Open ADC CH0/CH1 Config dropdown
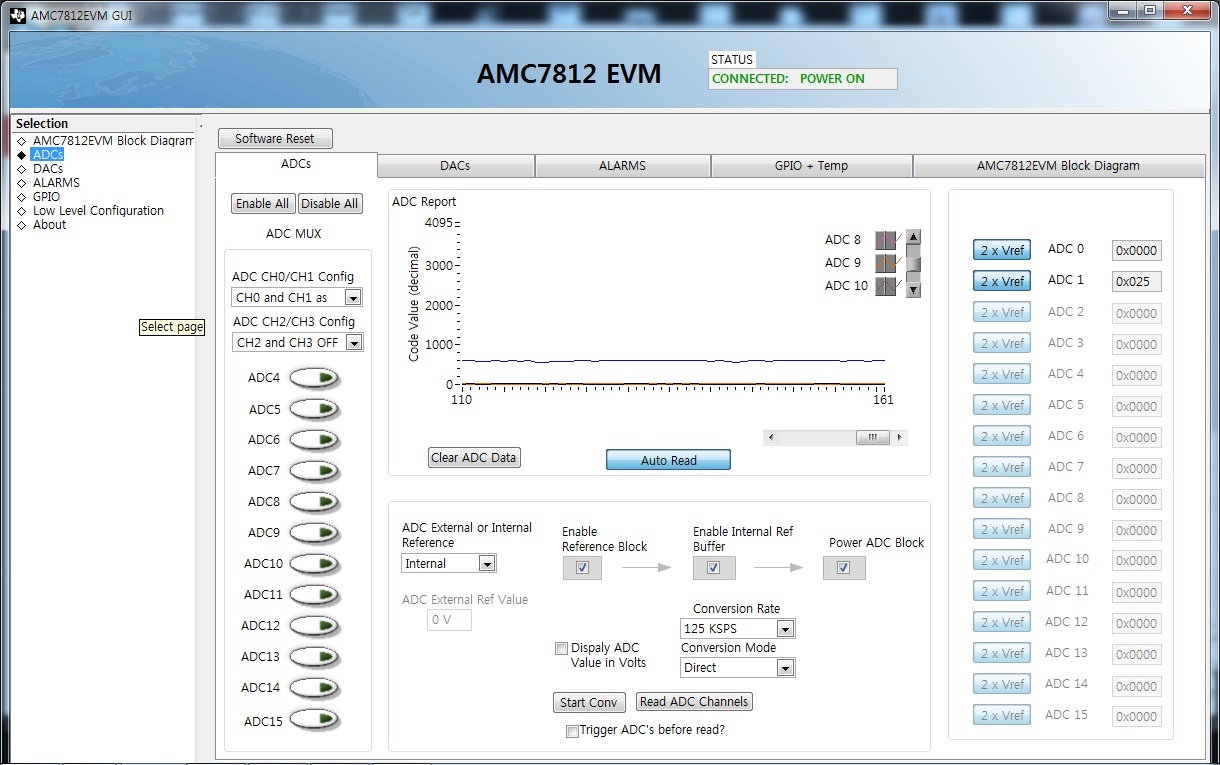This screenshot has width=1220, height=765. 352,298
